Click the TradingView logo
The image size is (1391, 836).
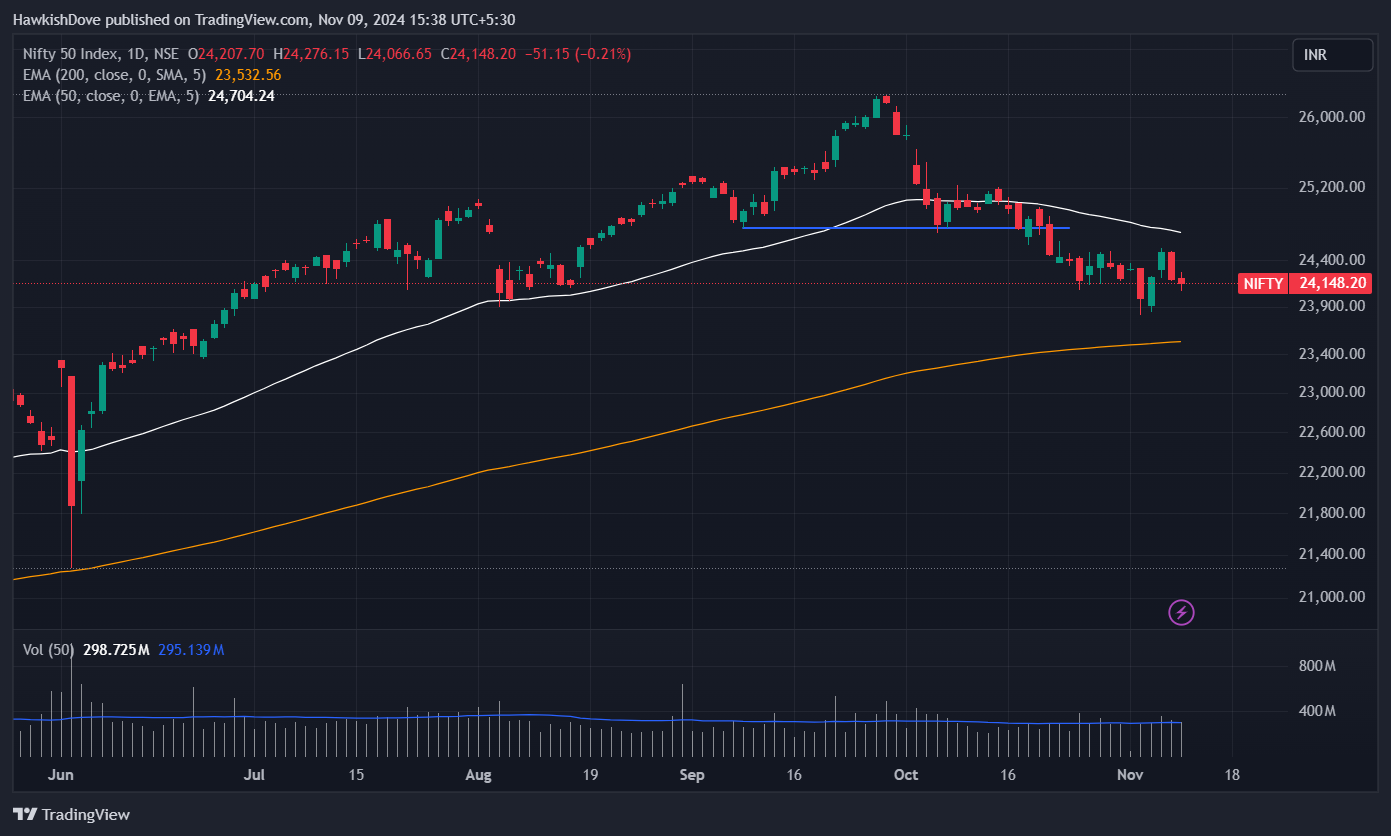[x=71, y=814]
